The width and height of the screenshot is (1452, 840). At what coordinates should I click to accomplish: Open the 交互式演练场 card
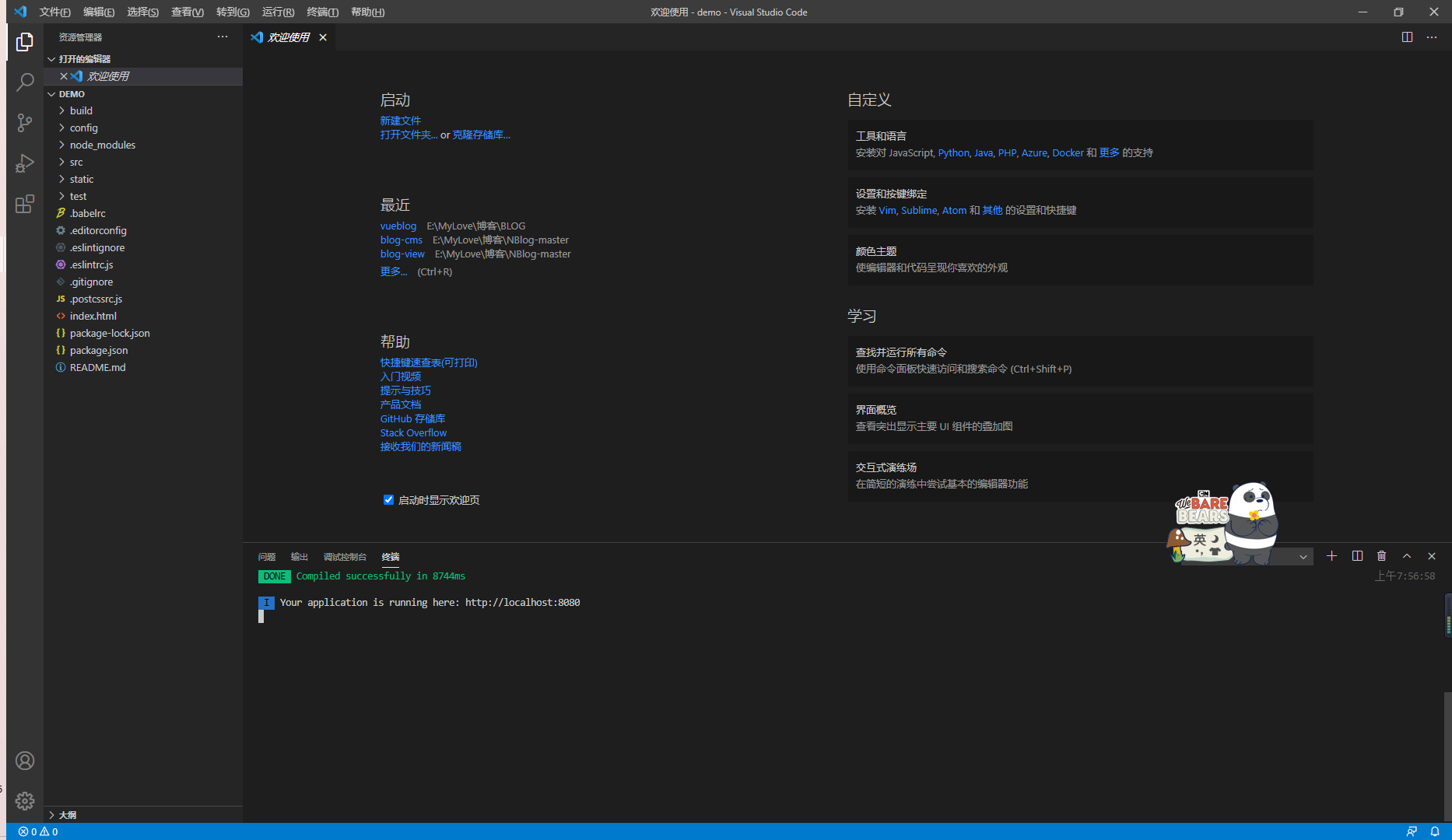pyautogui.click(x=1080, y=476)
